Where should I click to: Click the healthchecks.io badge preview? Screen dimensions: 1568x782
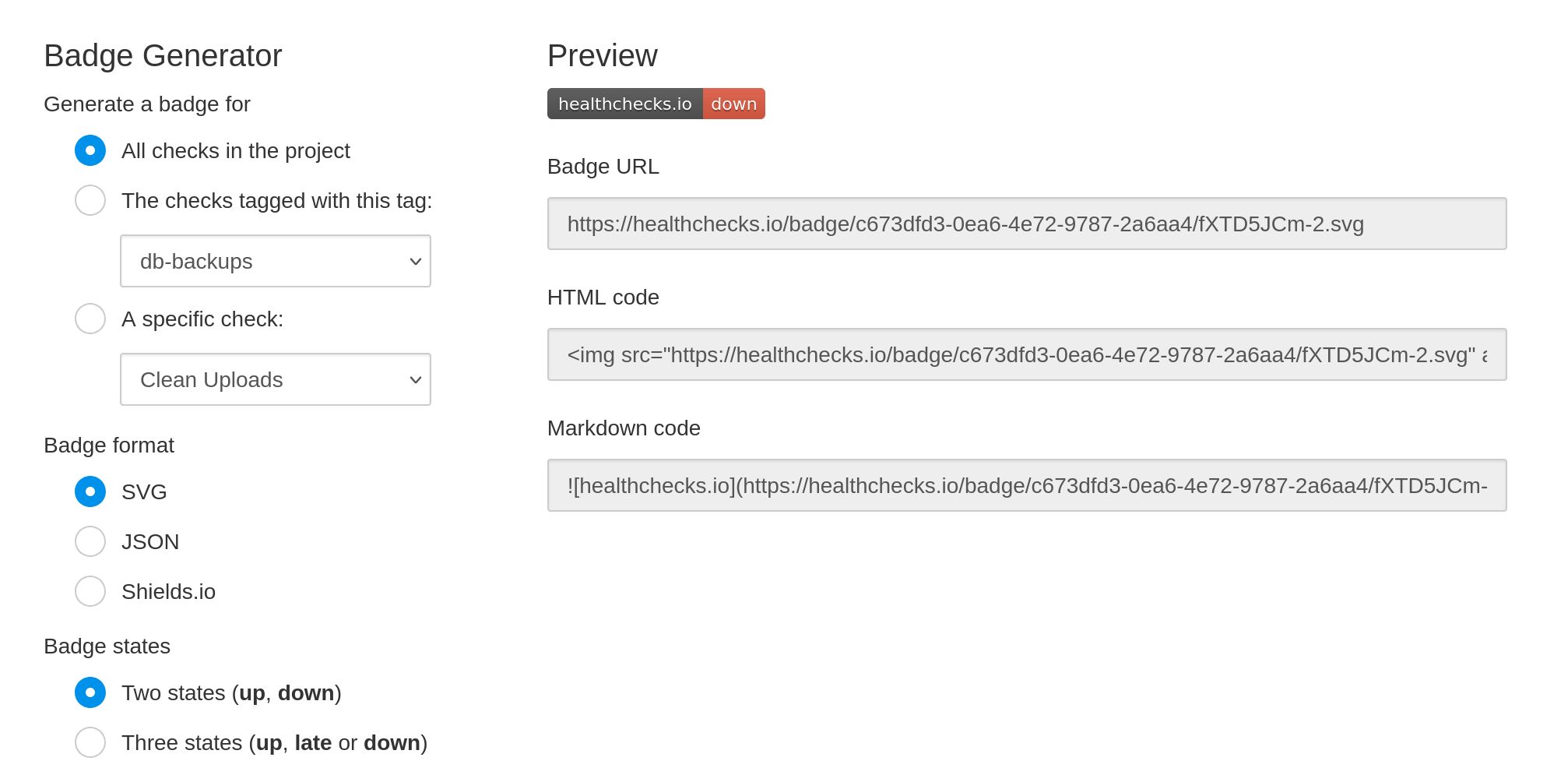tap(625, 103)
